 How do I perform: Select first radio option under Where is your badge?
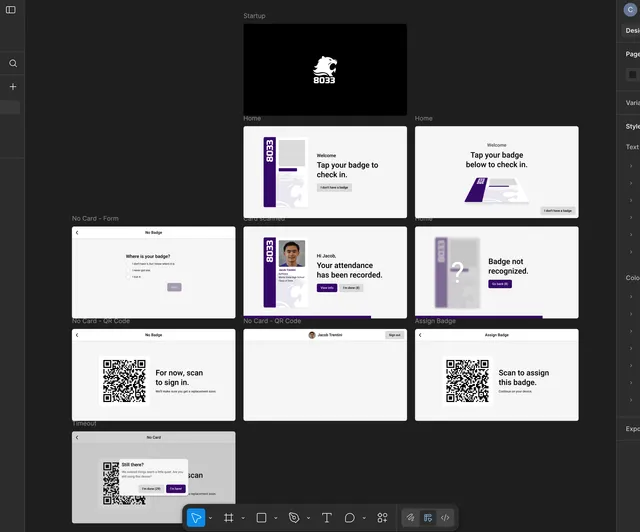pos(128,264)
